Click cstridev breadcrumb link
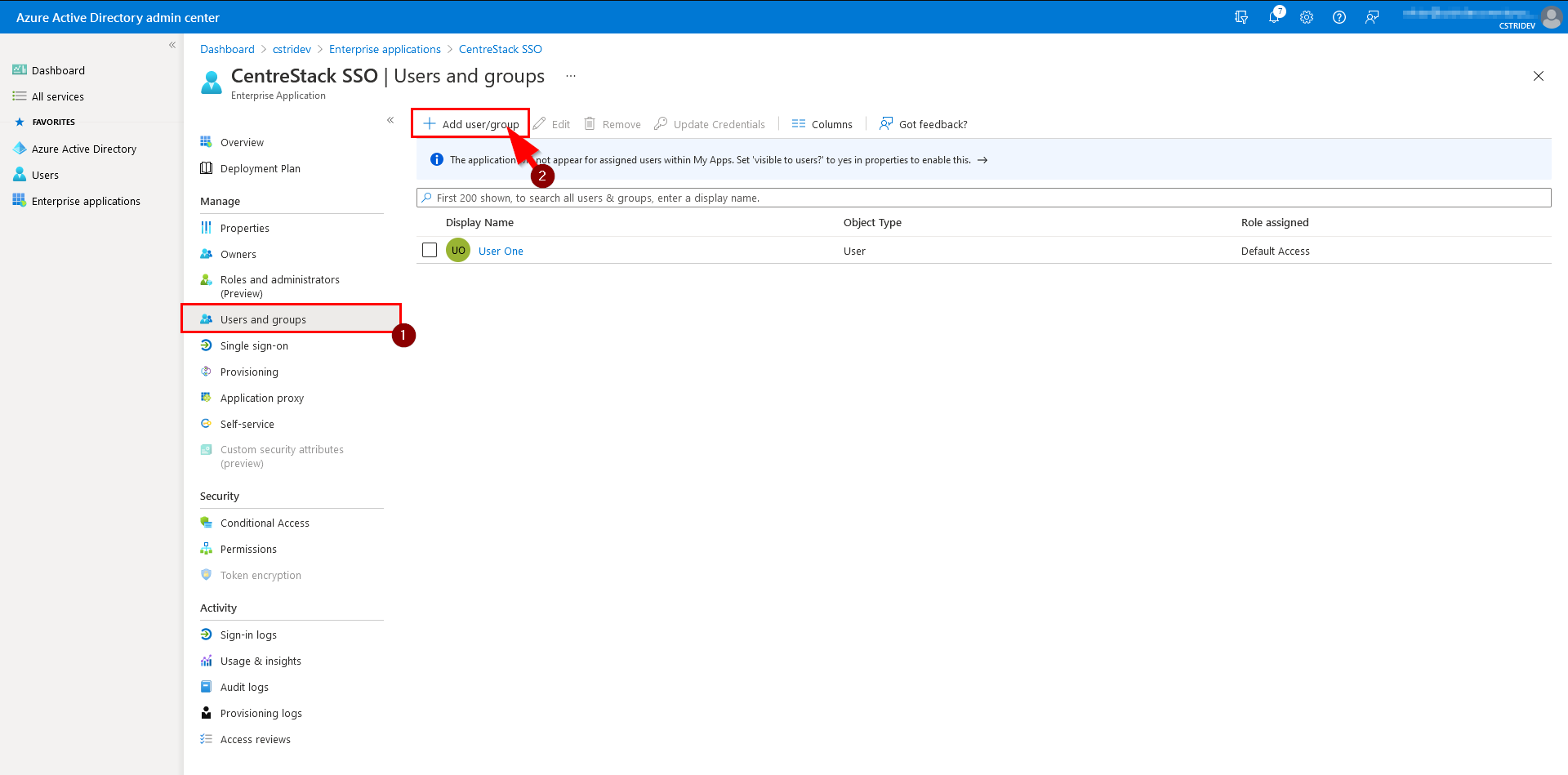This screenshot has width=1568, height=775. [292, 49]
